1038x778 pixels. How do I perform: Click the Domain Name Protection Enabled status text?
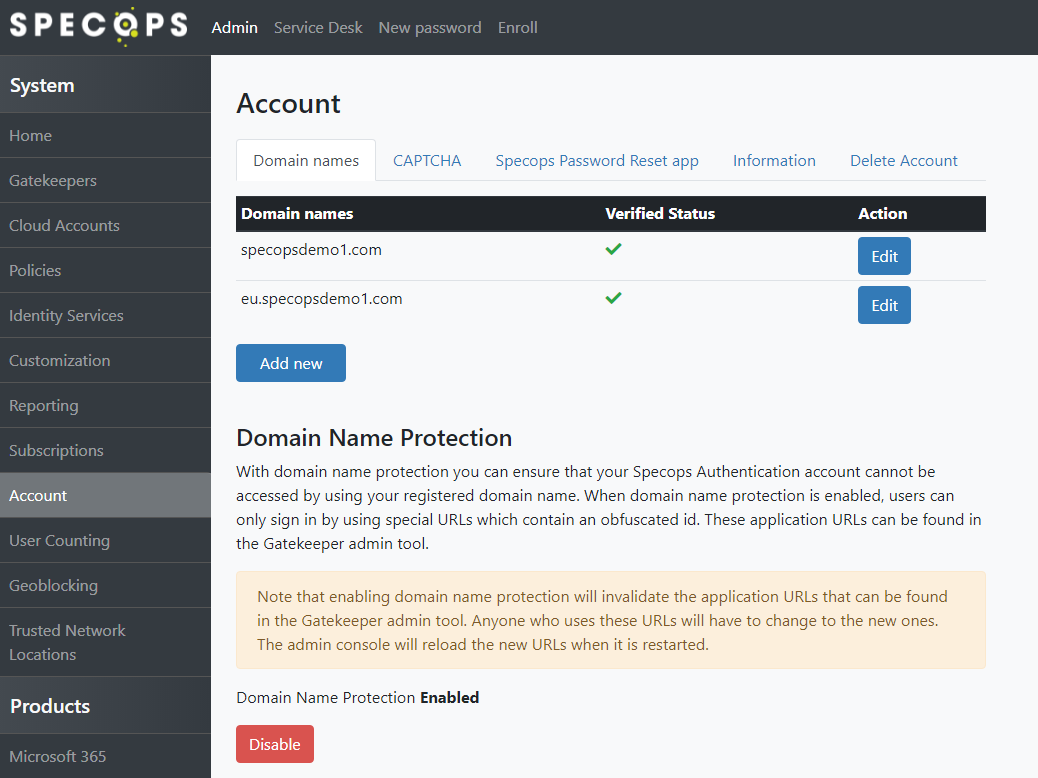coord(357,697)
